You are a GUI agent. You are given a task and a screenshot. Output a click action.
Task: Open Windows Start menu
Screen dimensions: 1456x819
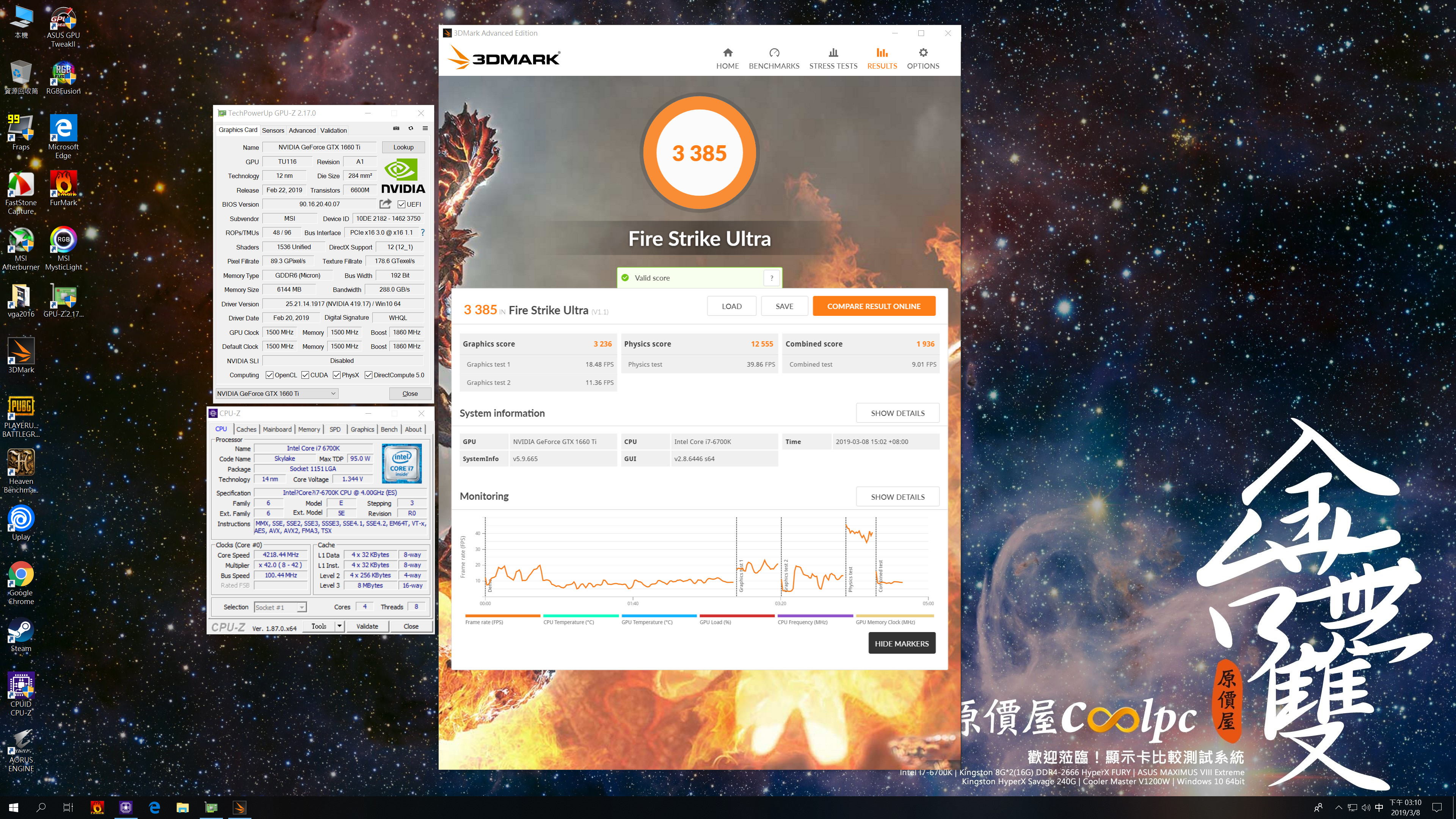tap(14, 807)
